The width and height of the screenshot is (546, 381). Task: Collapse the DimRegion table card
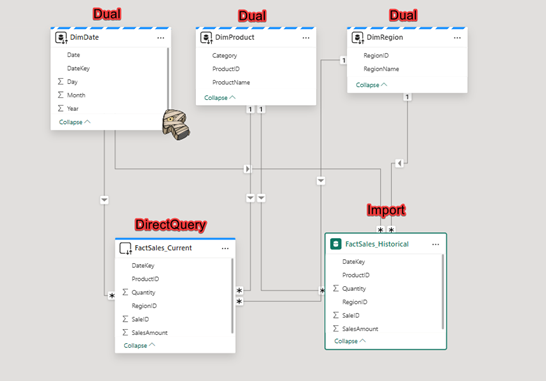[x=371, y=85]
